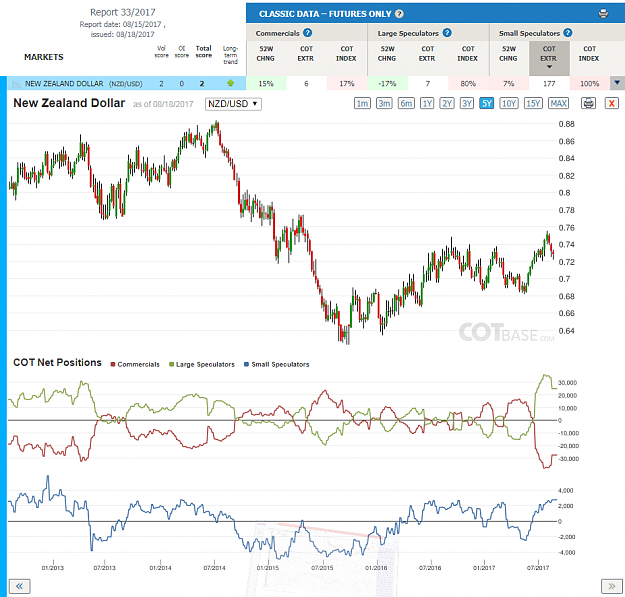Sort by Large Speculators COT EXTR column
625x597 pixels.
coord(427,53)
